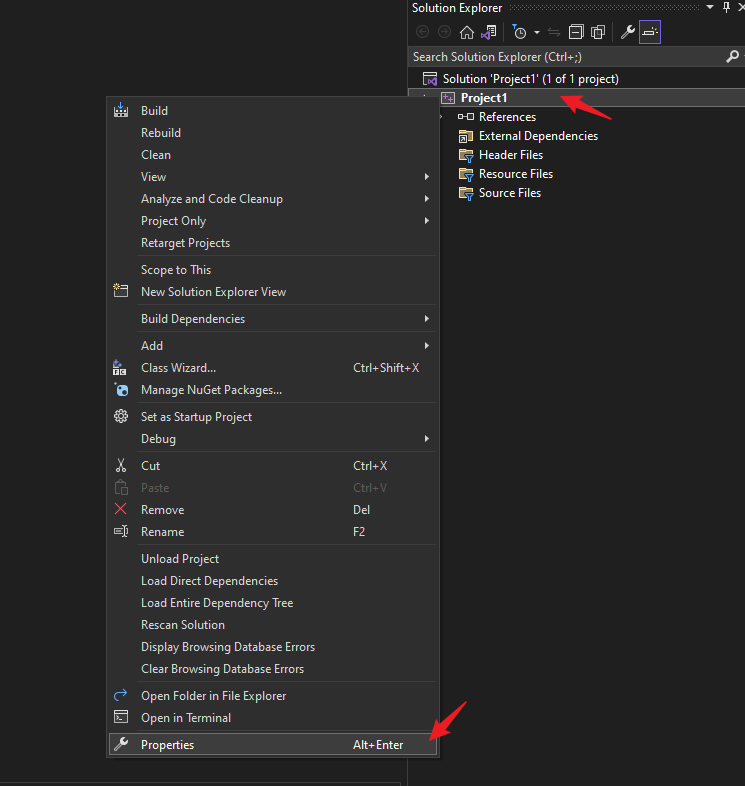Click the Show All Files icon
This screenshot has width=745, height=786.
[x=598, y=33]
